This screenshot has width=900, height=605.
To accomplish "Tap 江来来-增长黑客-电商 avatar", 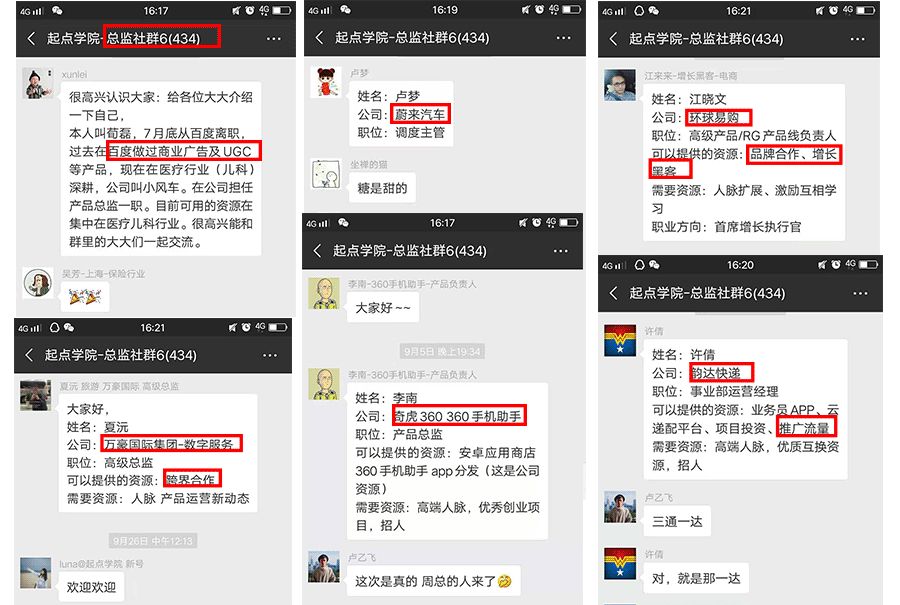I will coord(619,85).
